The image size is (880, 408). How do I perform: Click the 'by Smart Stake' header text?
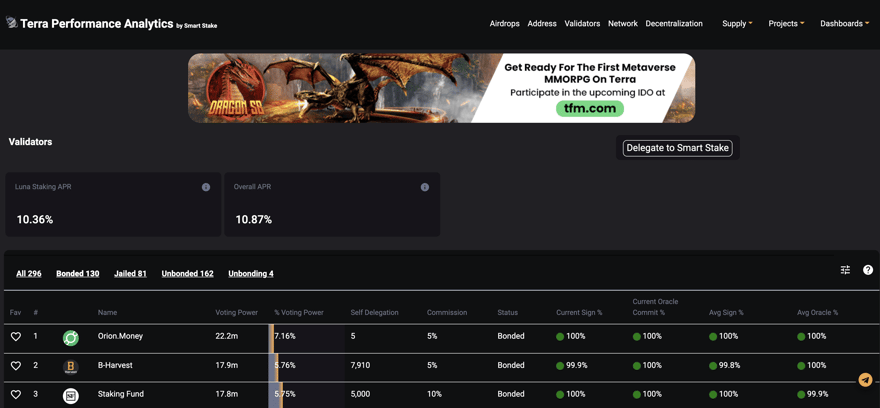click(x=196, y=26)
